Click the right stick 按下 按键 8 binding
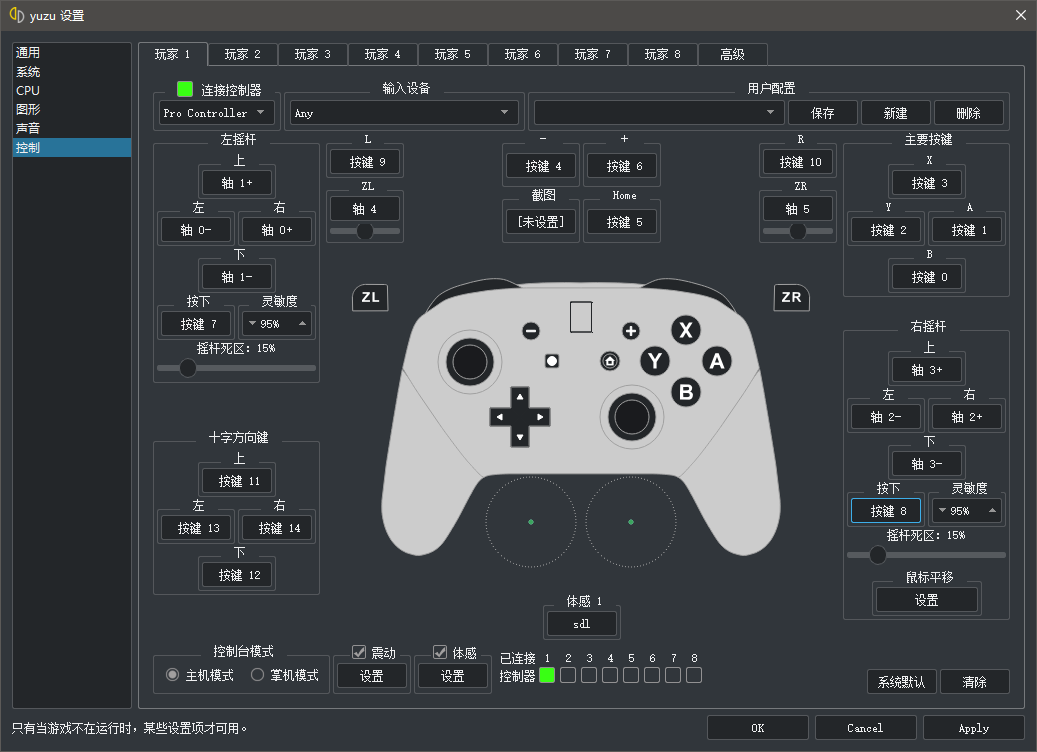This screenshot has height=752, width=1037. (x=886, y=511)
